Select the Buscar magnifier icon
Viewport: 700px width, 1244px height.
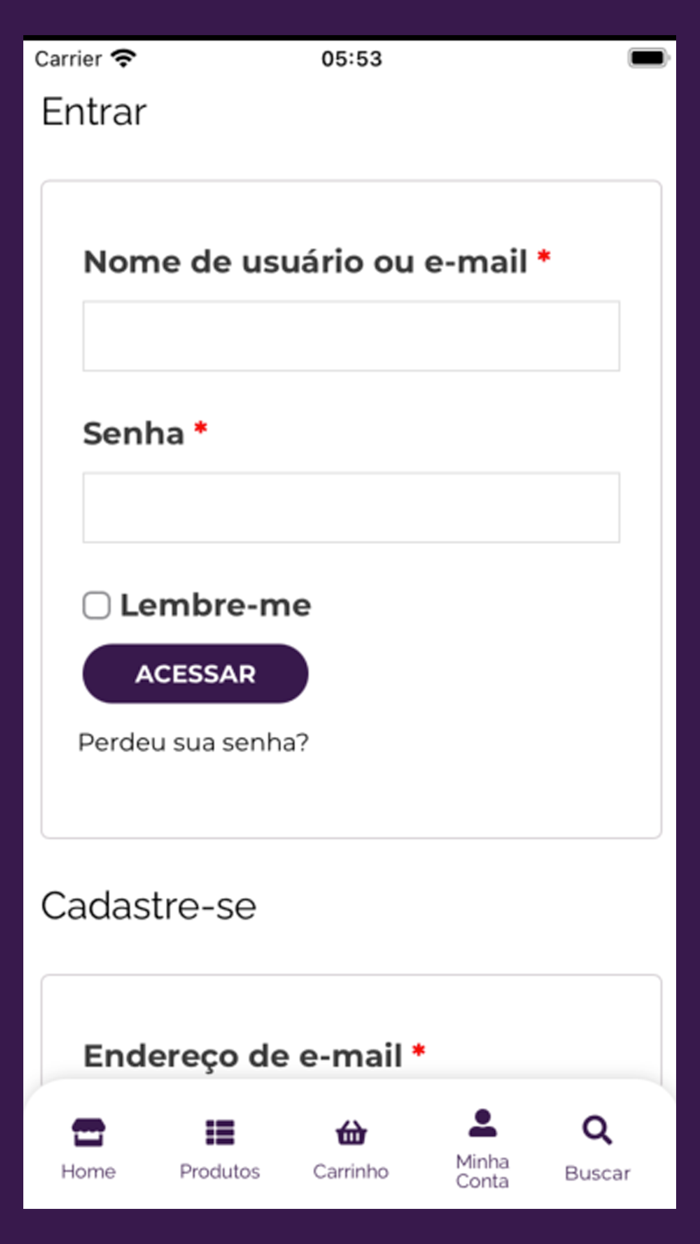(x=596, y=1130)
